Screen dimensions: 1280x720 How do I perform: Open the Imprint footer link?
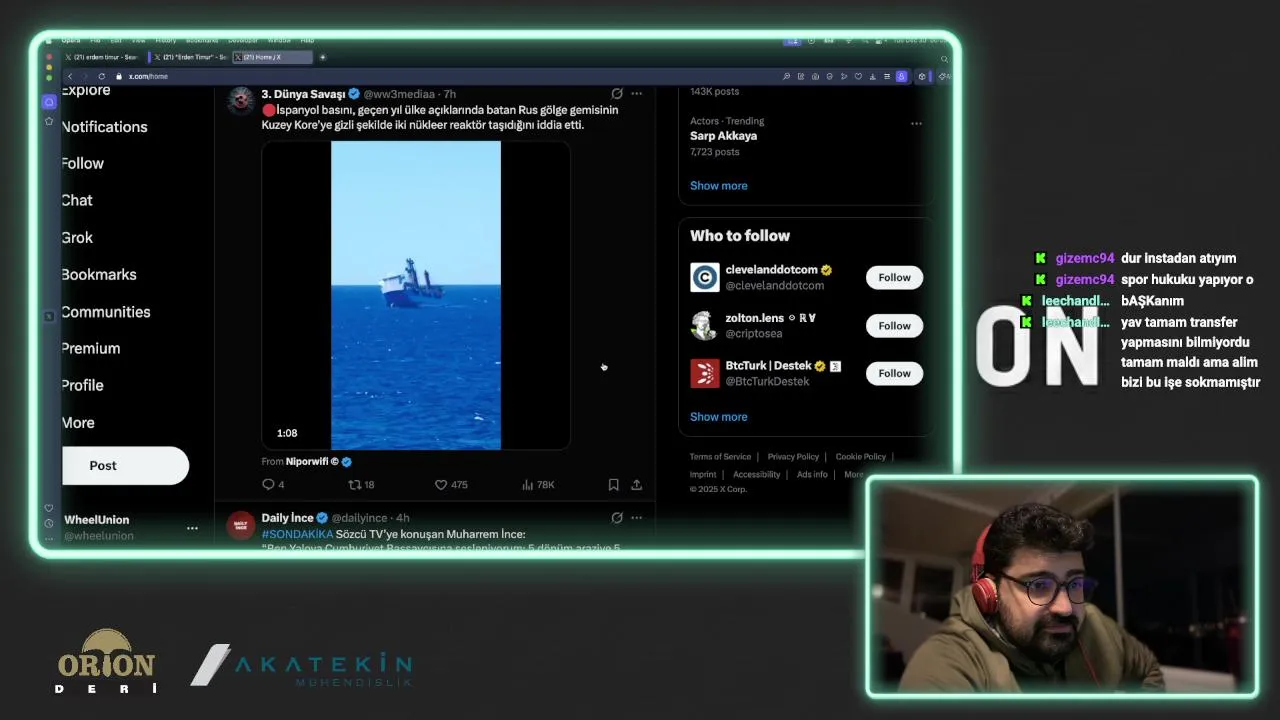(703, 475)
